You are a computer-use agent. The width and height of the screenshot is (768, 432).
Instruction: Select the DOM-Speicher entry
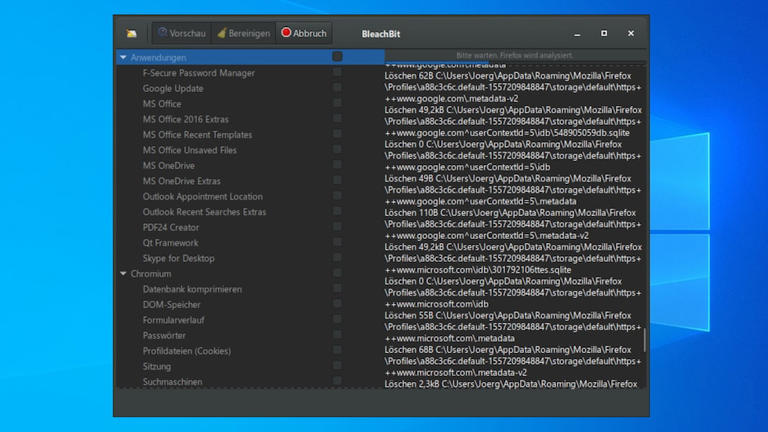[171, 305]
